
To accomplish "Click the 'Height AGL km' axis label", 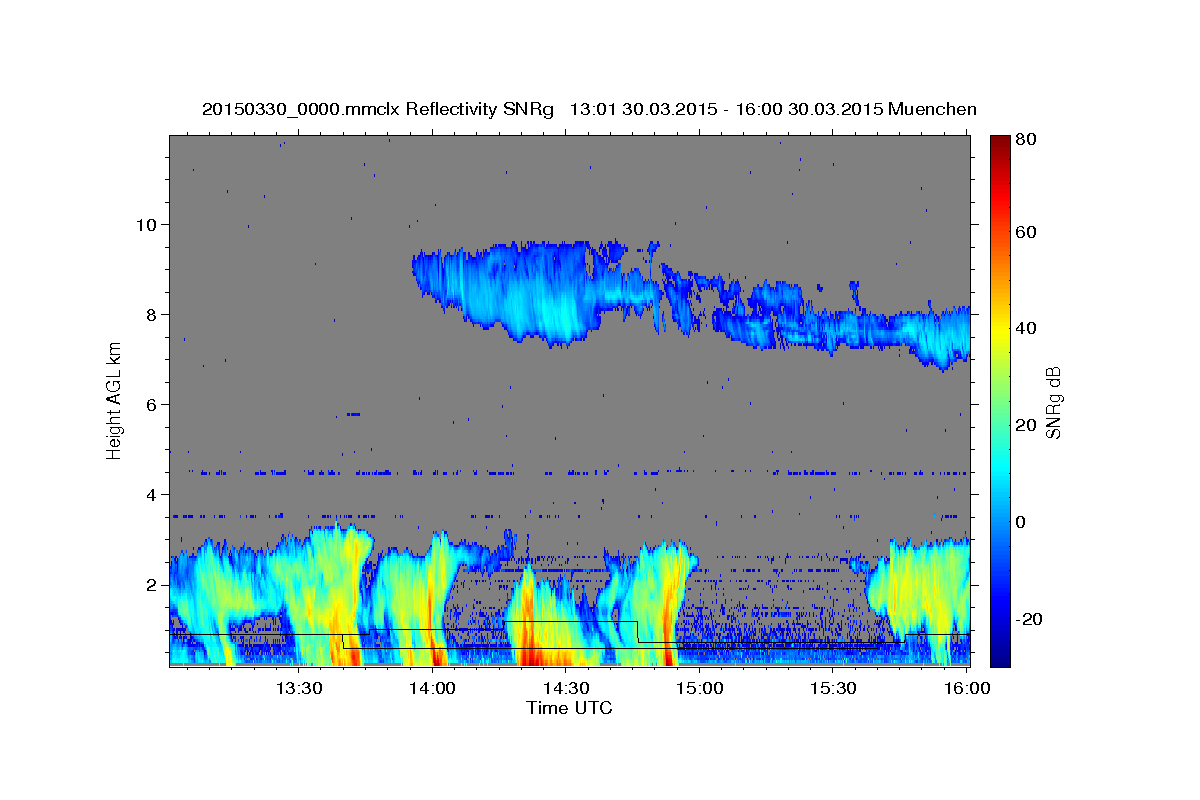I will [115, 401].
